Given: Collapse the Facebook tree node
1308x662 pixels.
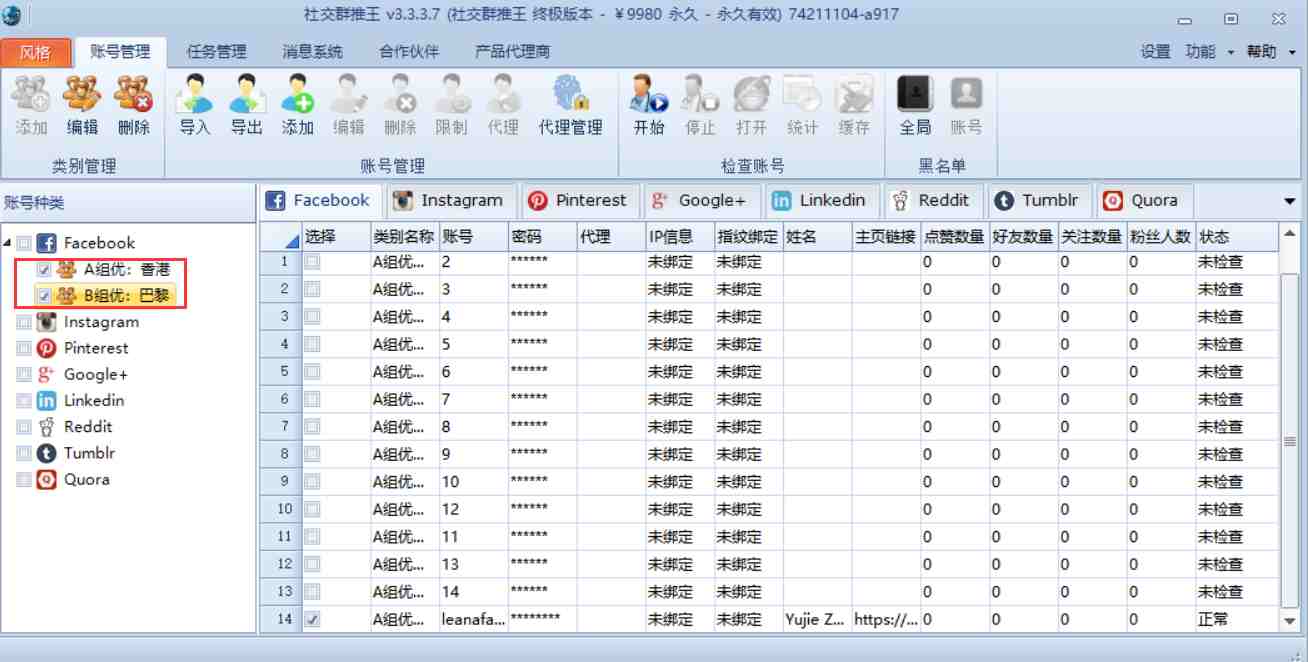Looking at the screenshot, I should [8, 243].
